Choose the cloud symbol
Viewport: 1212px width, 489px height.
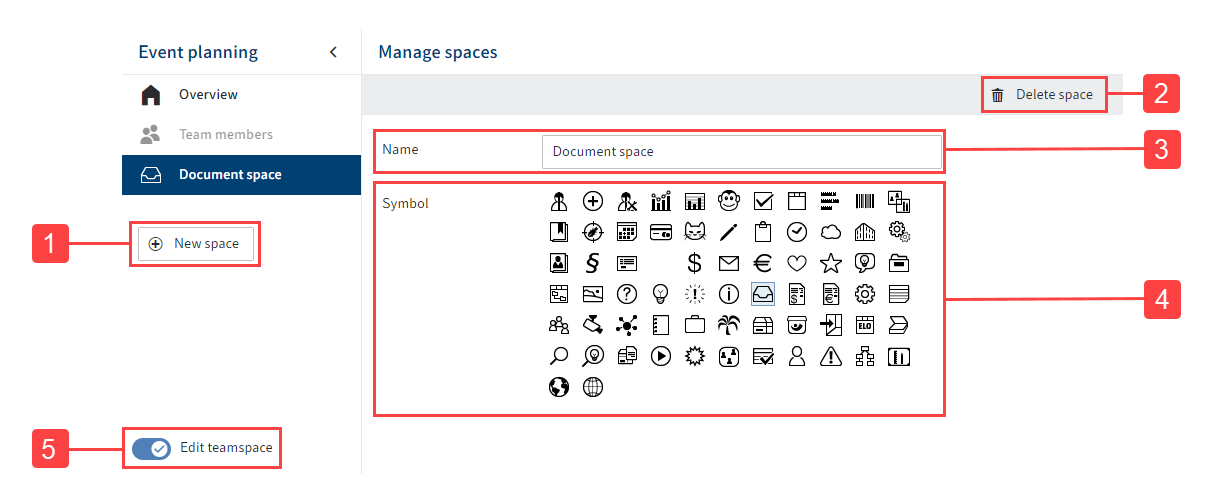click(831, 233)
